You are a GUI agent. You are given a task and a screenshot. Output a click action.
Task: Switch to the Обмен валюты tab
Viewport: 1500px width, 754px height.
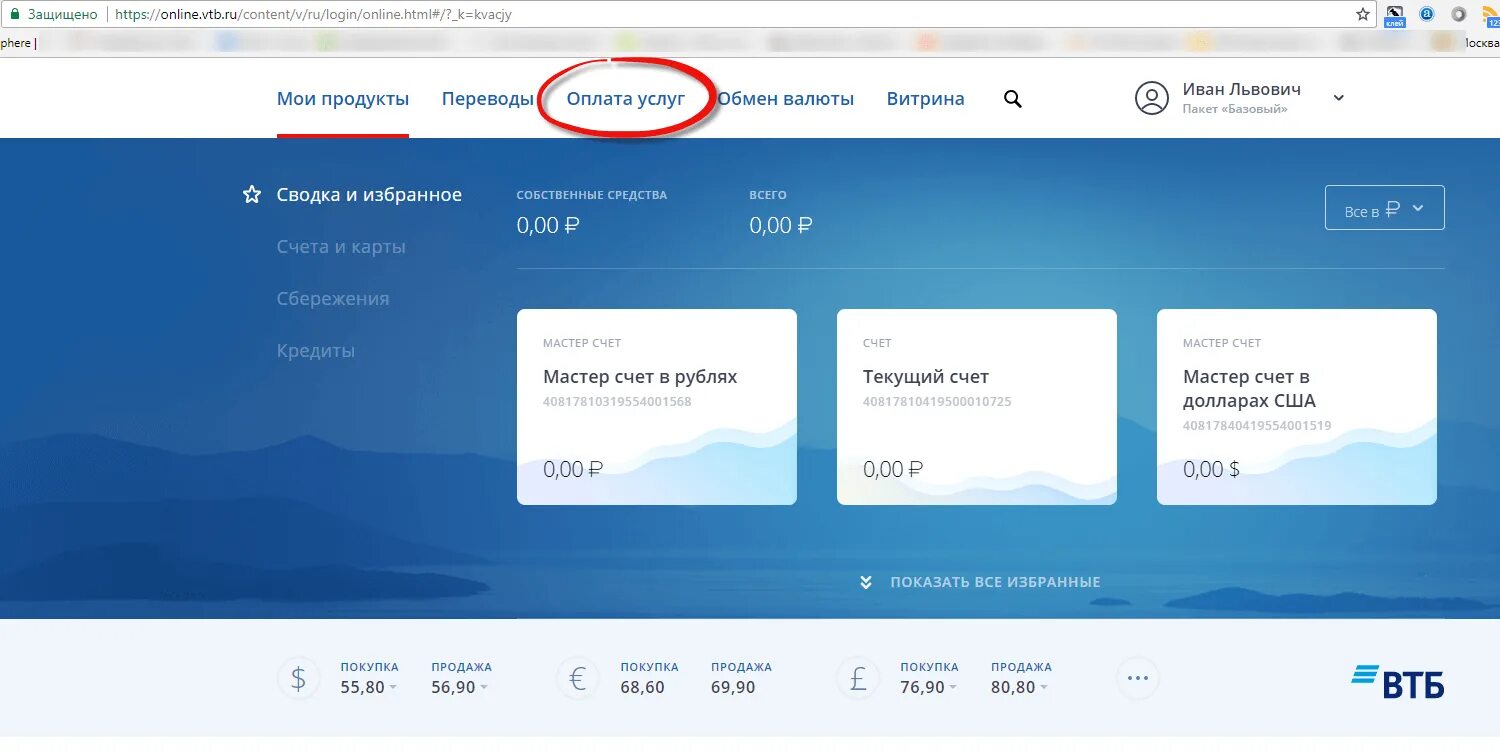click(x=786, y=99)
